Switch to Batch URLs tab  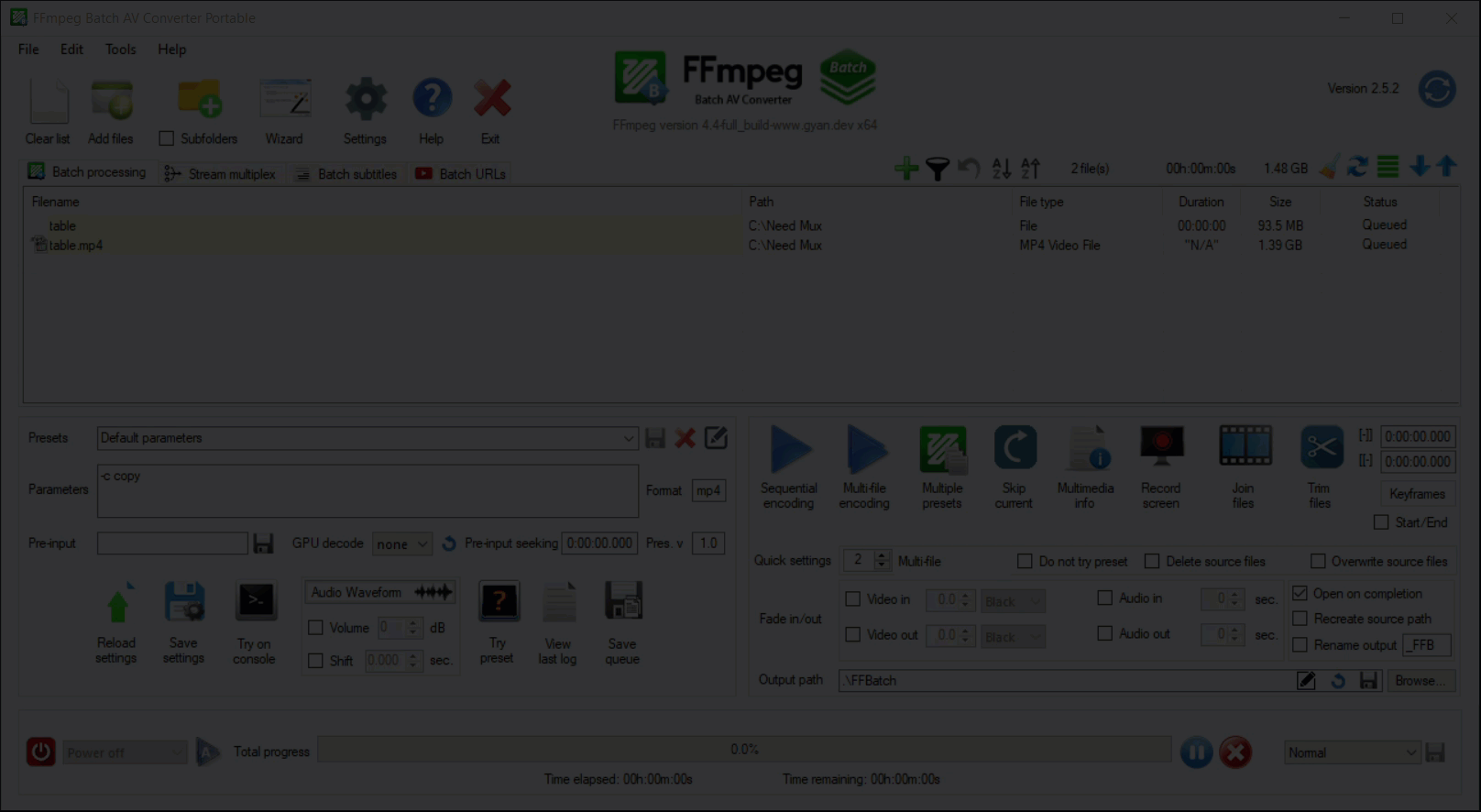pyautogui.click(x=461, y=173)
